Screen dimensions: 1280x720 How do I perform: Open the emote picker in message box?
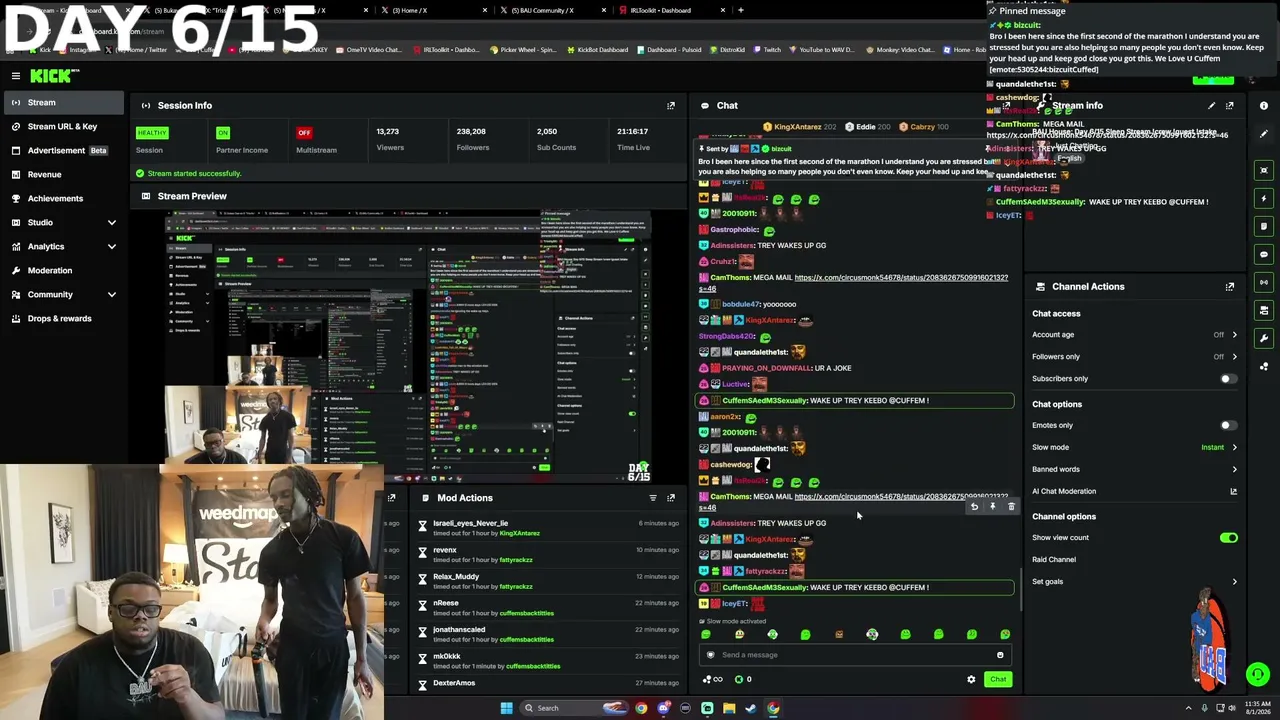point(1000,655)
